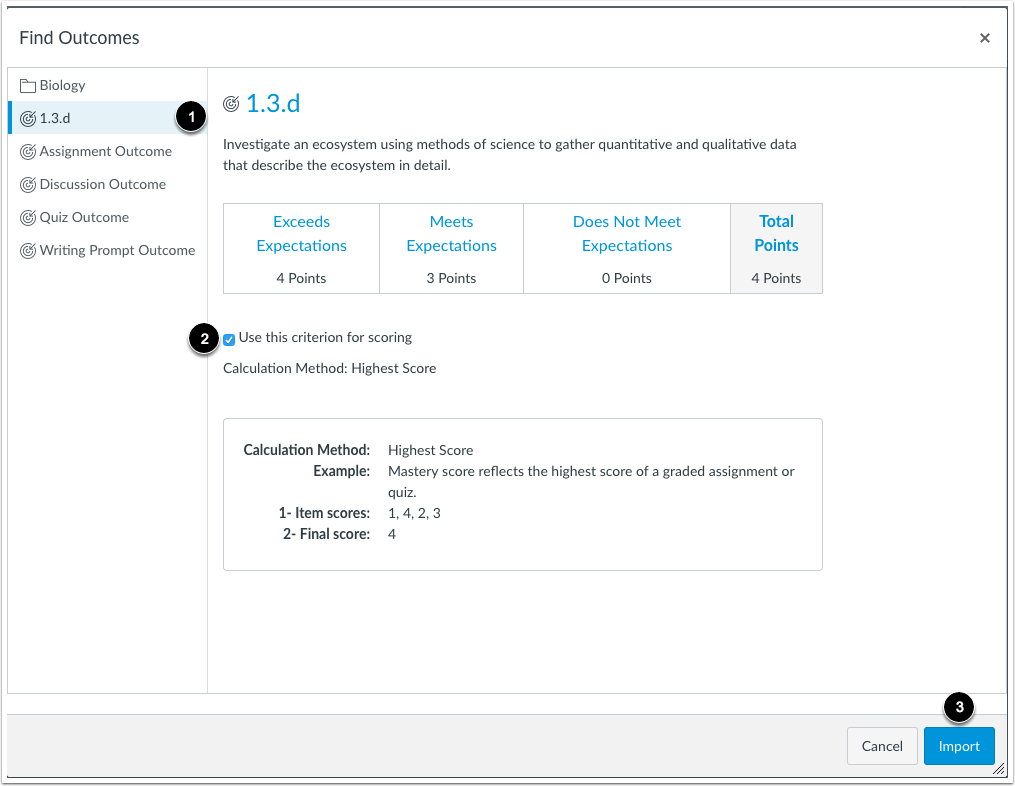
Task: Click the Cancel button
Action: (x=882, y=746)
